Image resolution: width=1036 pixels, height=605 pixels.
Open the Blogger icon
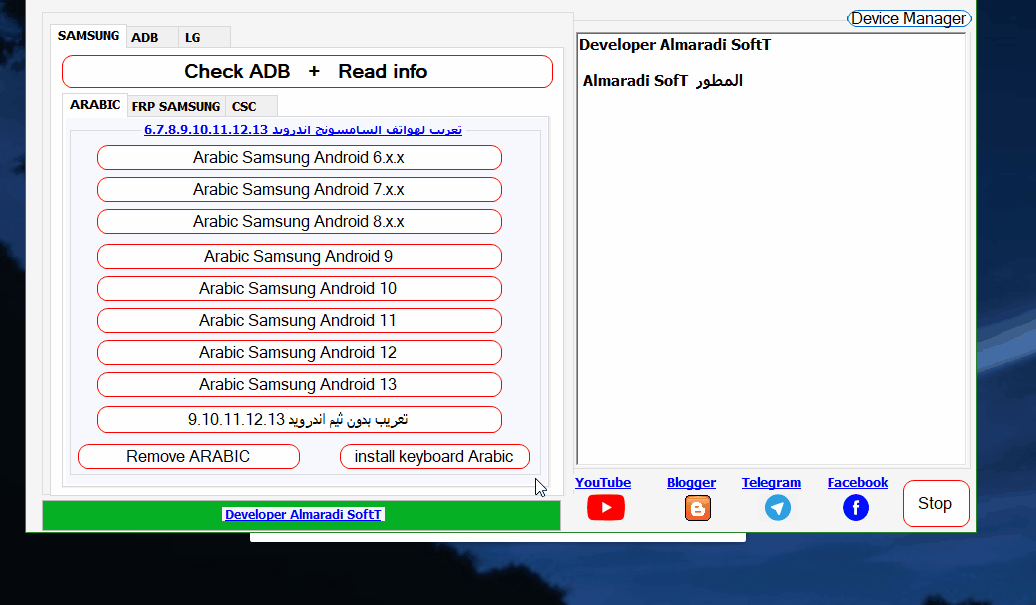pyautogui.click(x=698, y=508)
